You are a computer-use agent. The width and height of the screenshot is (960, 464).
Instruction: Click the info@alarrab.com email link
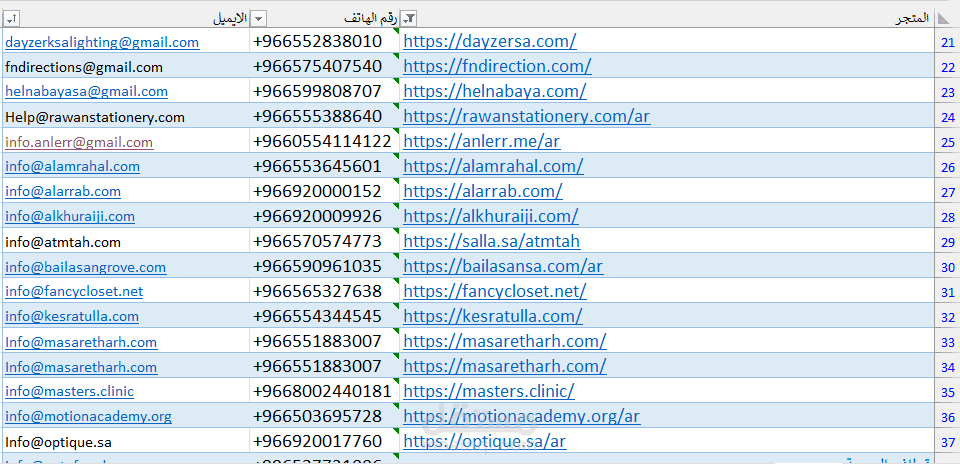coord(63,192)
